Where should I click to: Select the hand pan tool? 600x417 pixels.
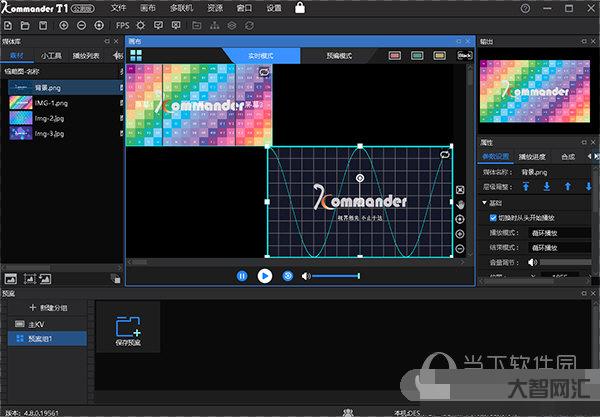coord(460,205)
